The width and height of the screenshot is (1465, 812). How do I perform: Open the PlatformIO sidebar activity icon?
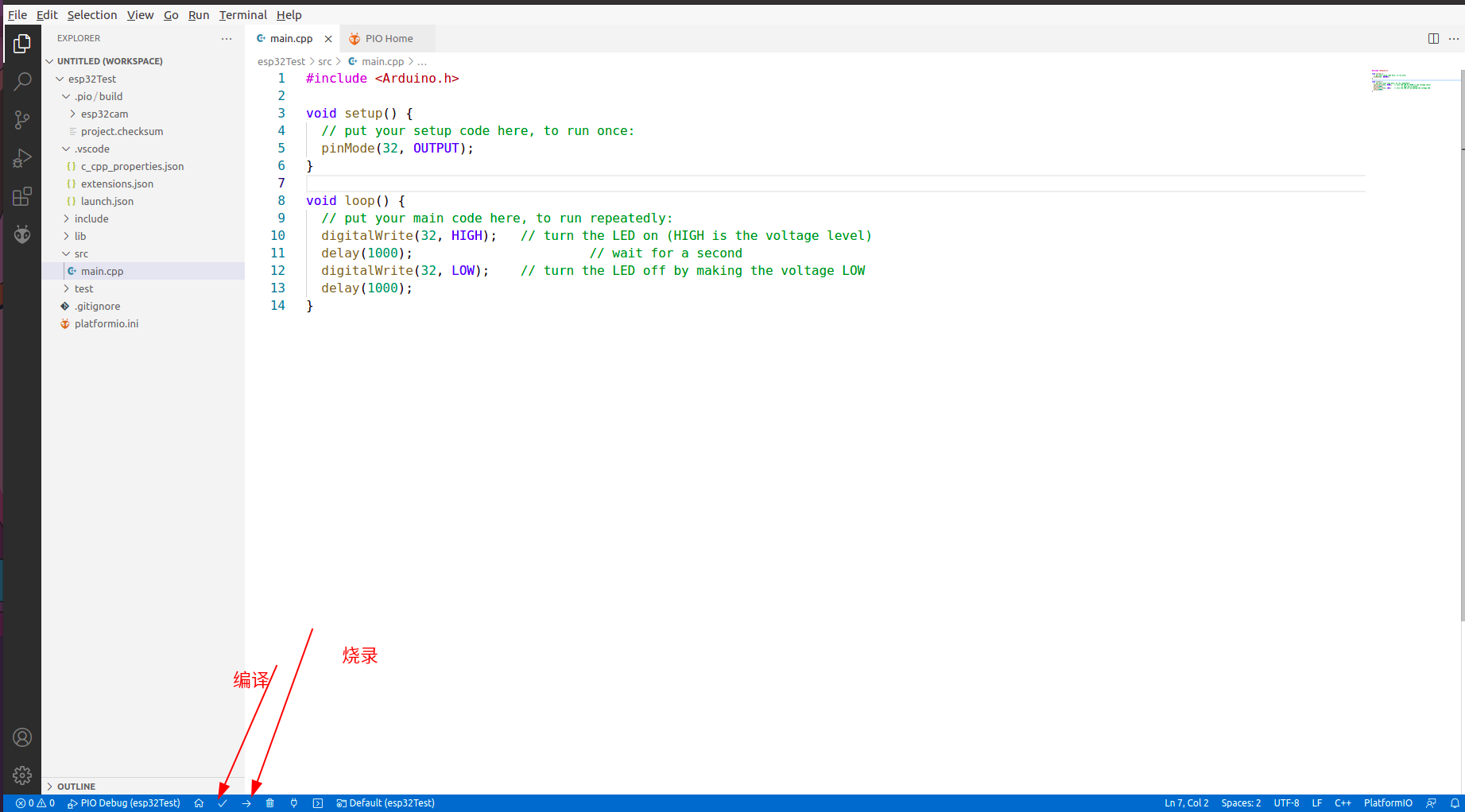click(x=22, y=234)
